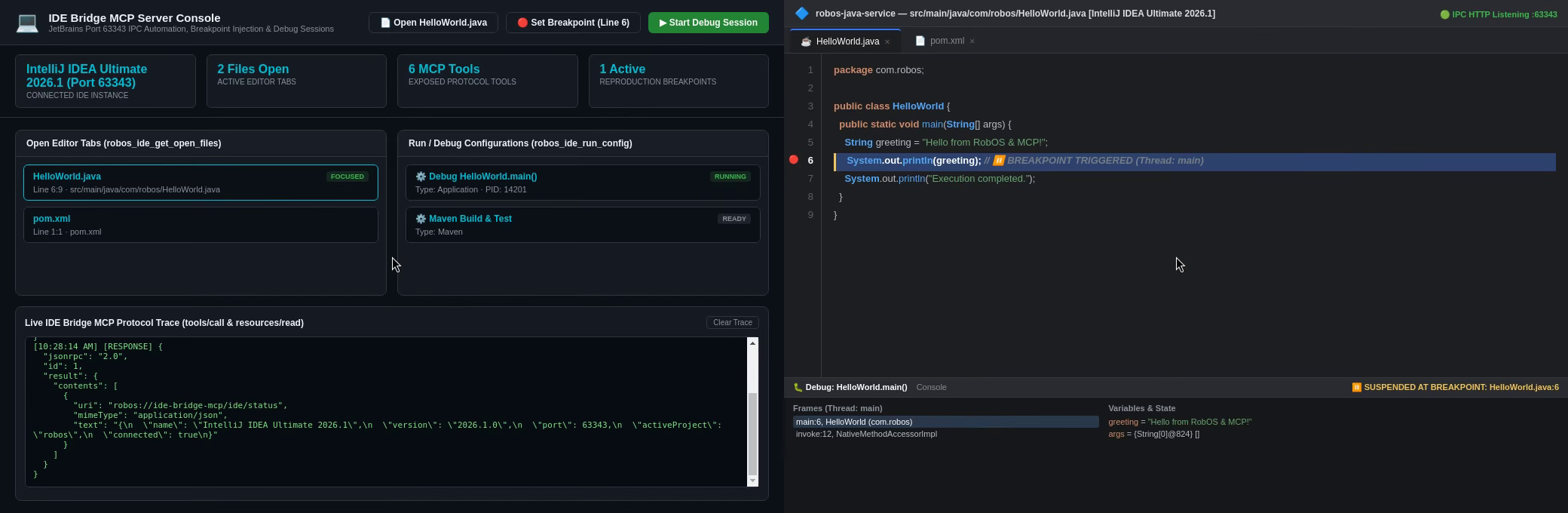Click the pause icon in suspended status message
Image resolution: width=1568 pixels, height=513 pixels.
coord(1356,387)
